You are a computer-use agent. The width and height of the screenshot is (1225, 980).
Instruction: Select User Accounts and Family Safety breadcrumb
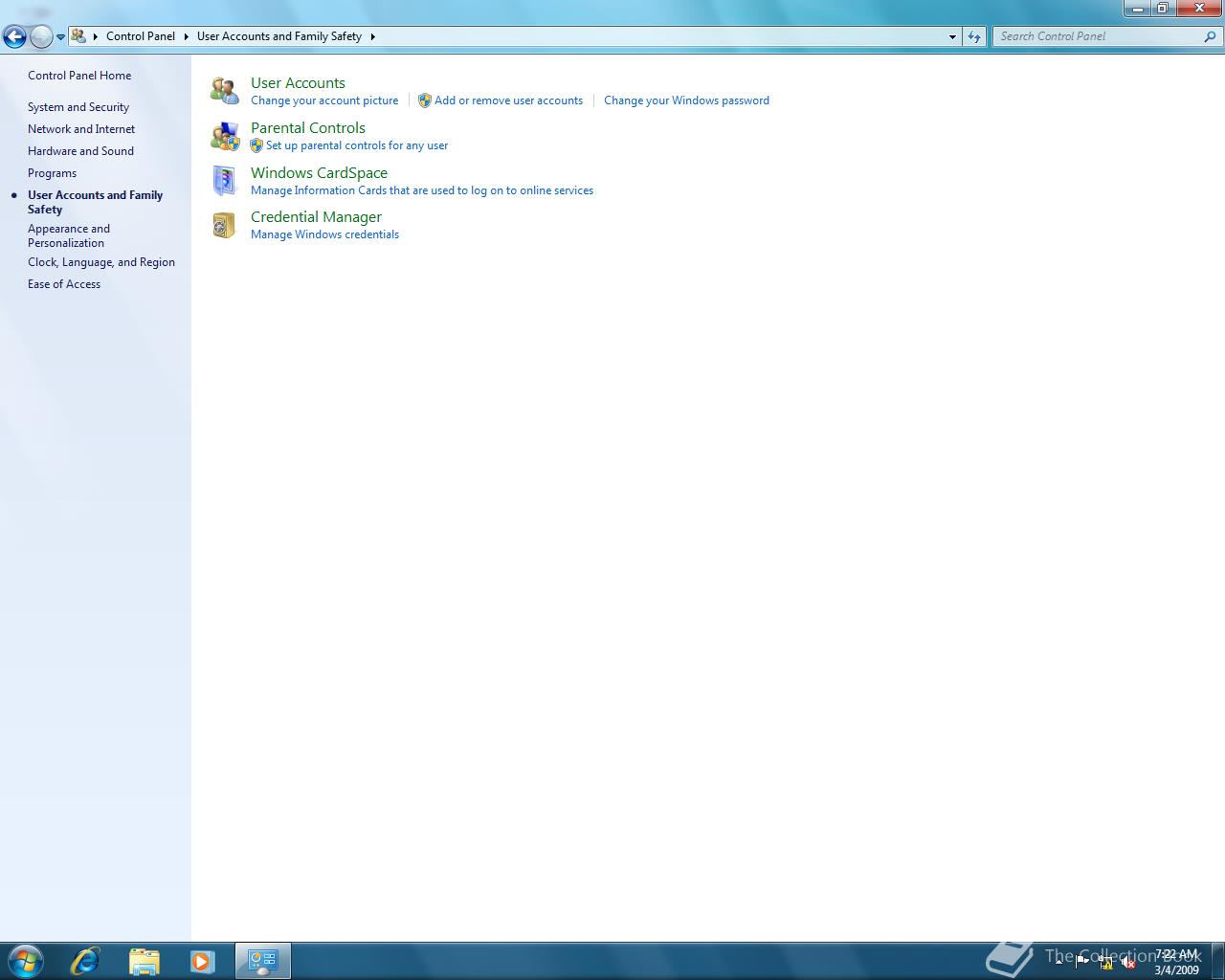[x=279, y=36]
